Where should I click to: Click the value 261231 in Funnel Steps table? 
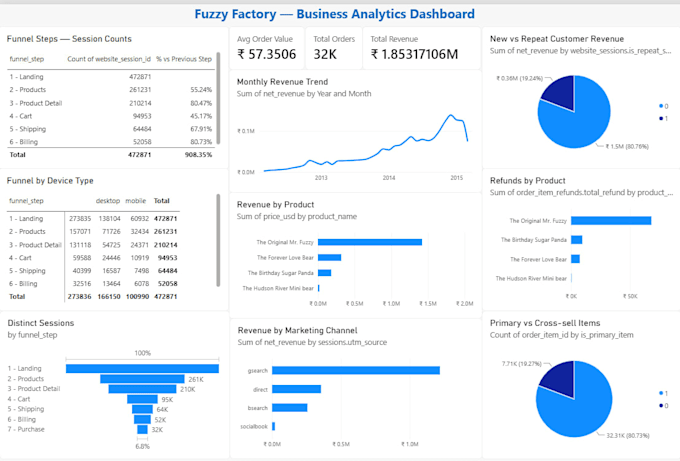pyautogui.click(x=140, y=90)
